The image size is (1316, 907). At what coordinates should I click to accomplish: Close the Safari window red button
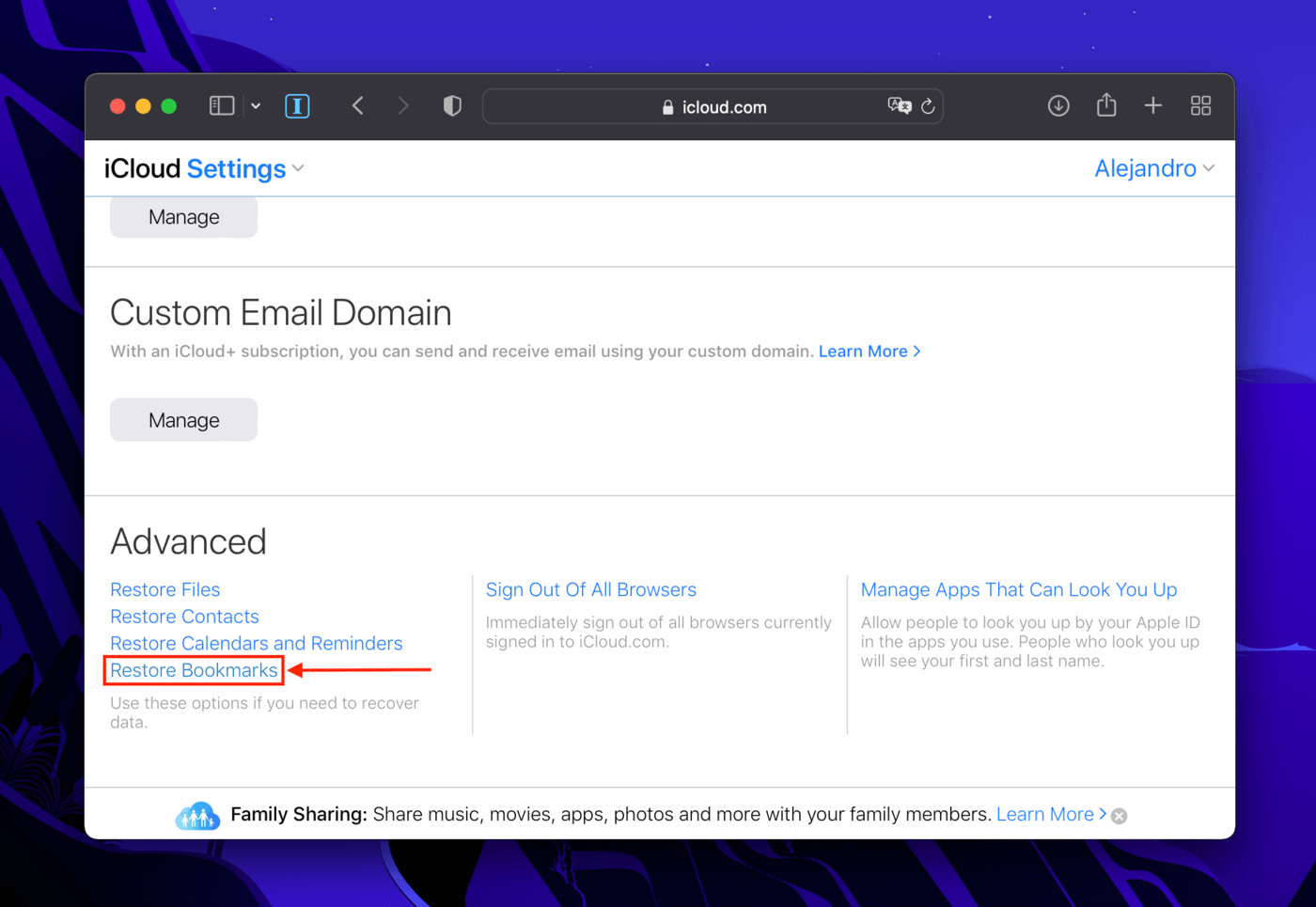click(x=117, y=106)
